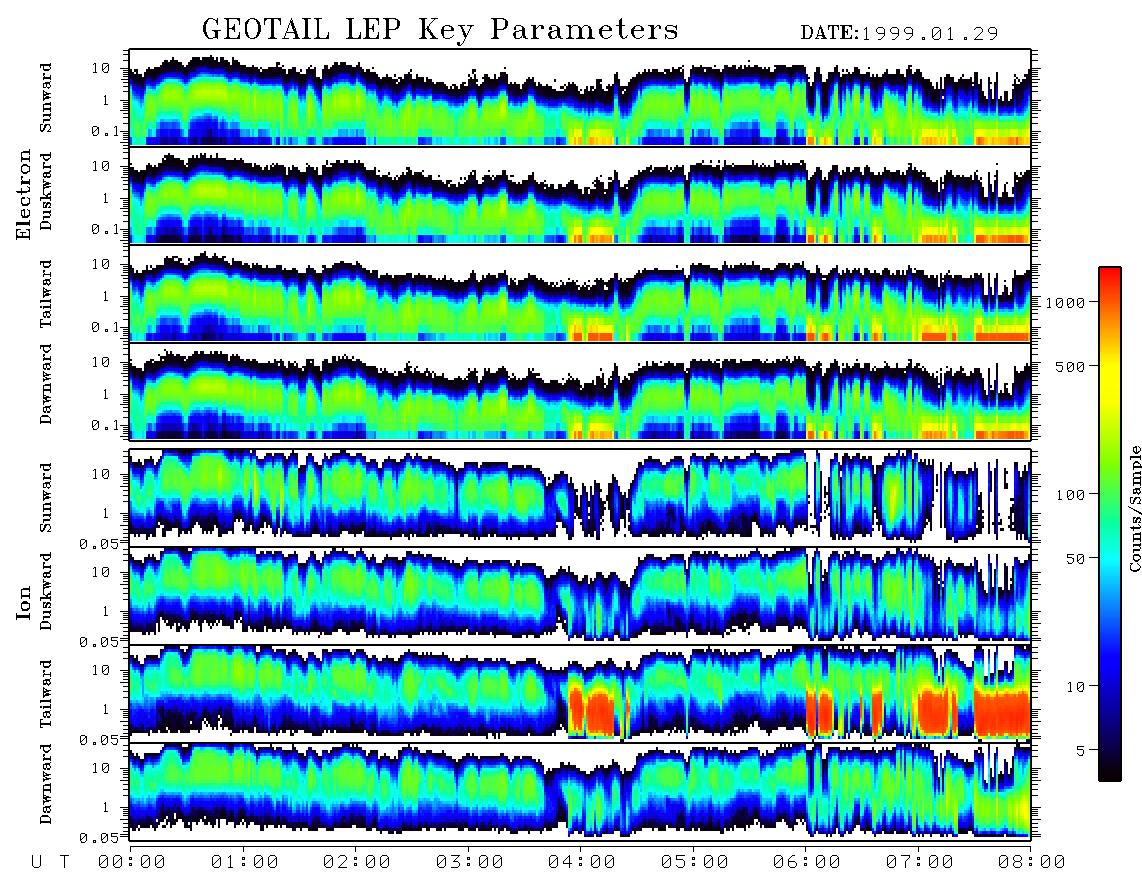Image resolution: width=1142 pixels, height=880 pixels.
Task: Click the "01:00" time tick label
Action: [x=245, y=862]
